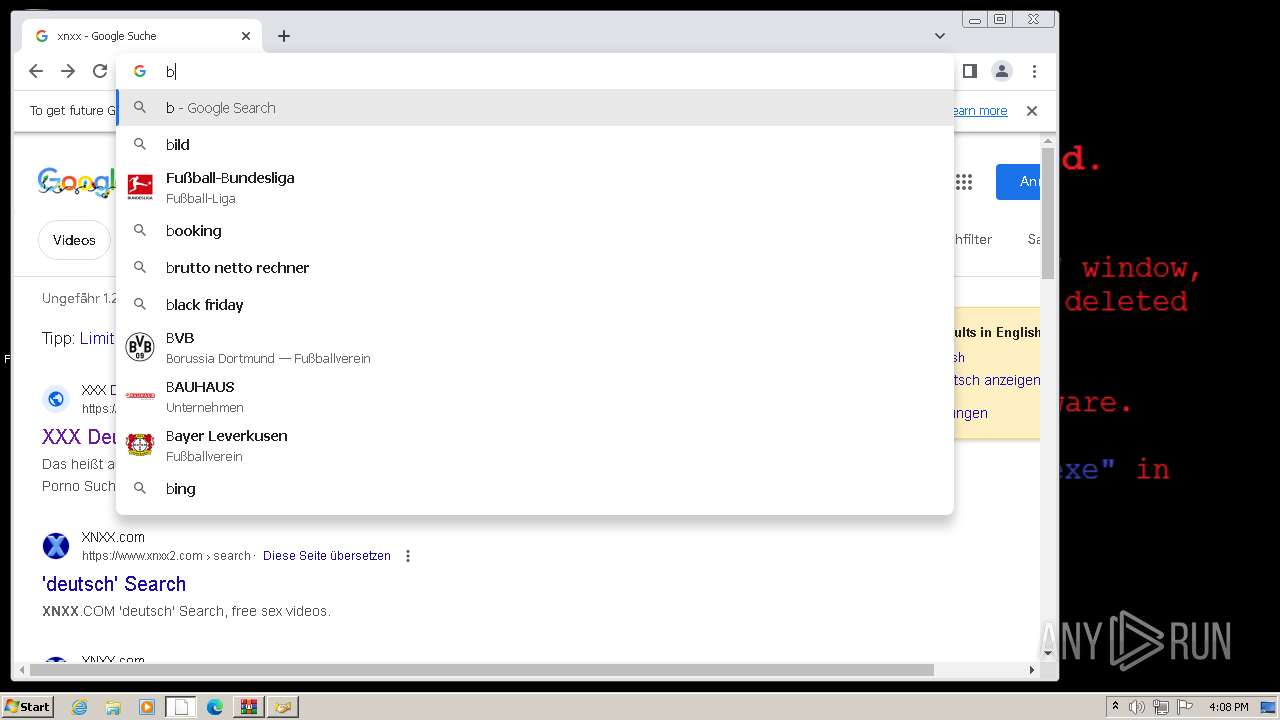Open a new tab with the plus button
The image size is (1280, 720).
click(x=284, y=36)
